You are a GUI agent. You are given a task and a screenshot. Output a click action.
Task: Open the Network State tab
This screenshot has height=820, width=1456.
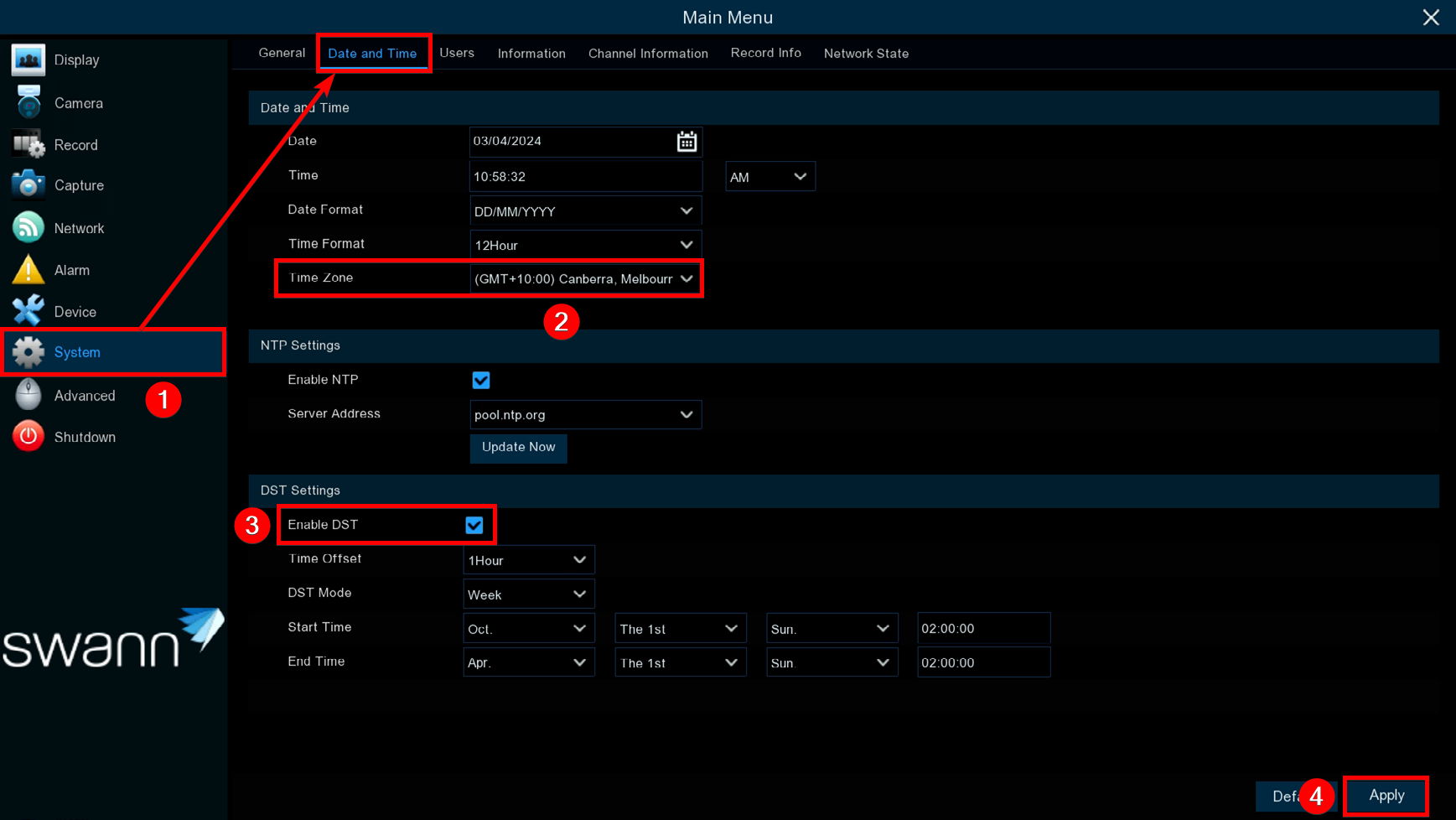pyautogui.click(x=866, y=54)
